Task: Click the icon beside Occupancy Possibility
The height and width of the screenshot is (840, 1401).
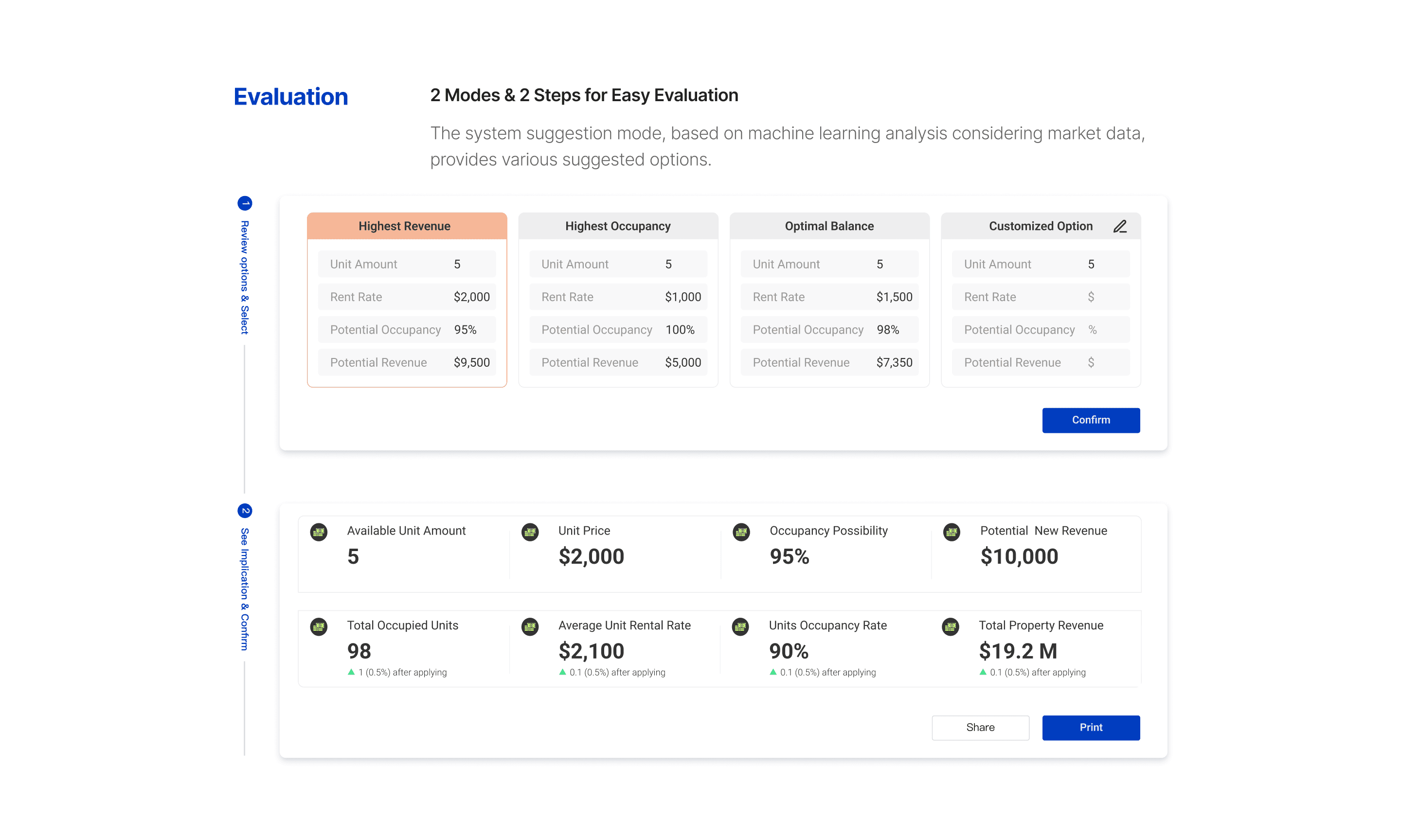Action: 741,532
